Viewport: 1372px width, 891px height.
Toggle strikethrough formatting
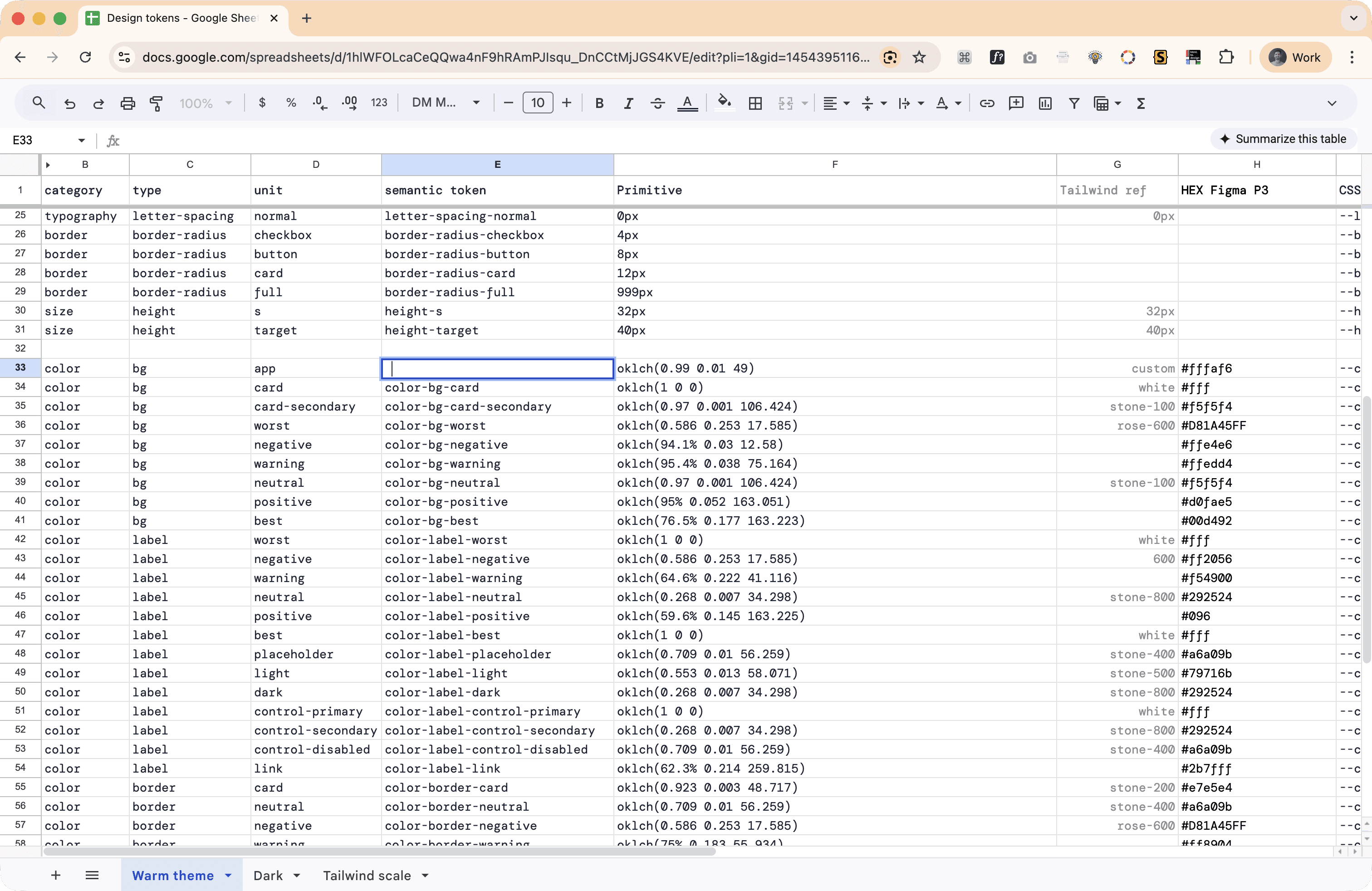tap(657, 103)
